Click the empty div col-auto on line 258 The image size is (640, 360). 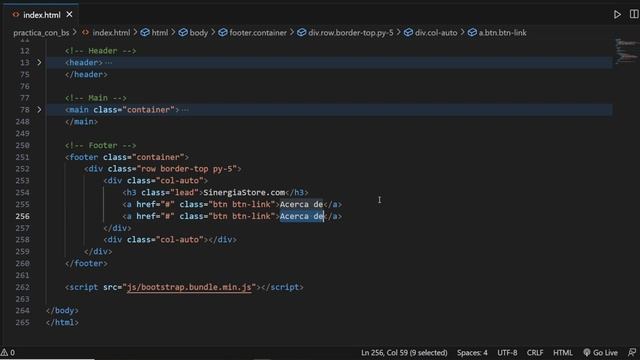(170, 240)
